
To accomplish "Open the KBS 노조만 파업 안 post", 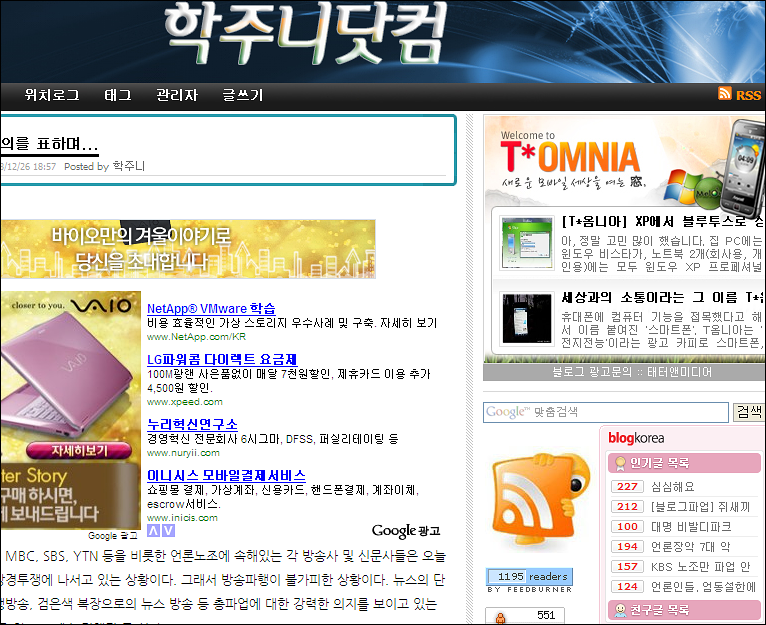I will coord(700,567).
